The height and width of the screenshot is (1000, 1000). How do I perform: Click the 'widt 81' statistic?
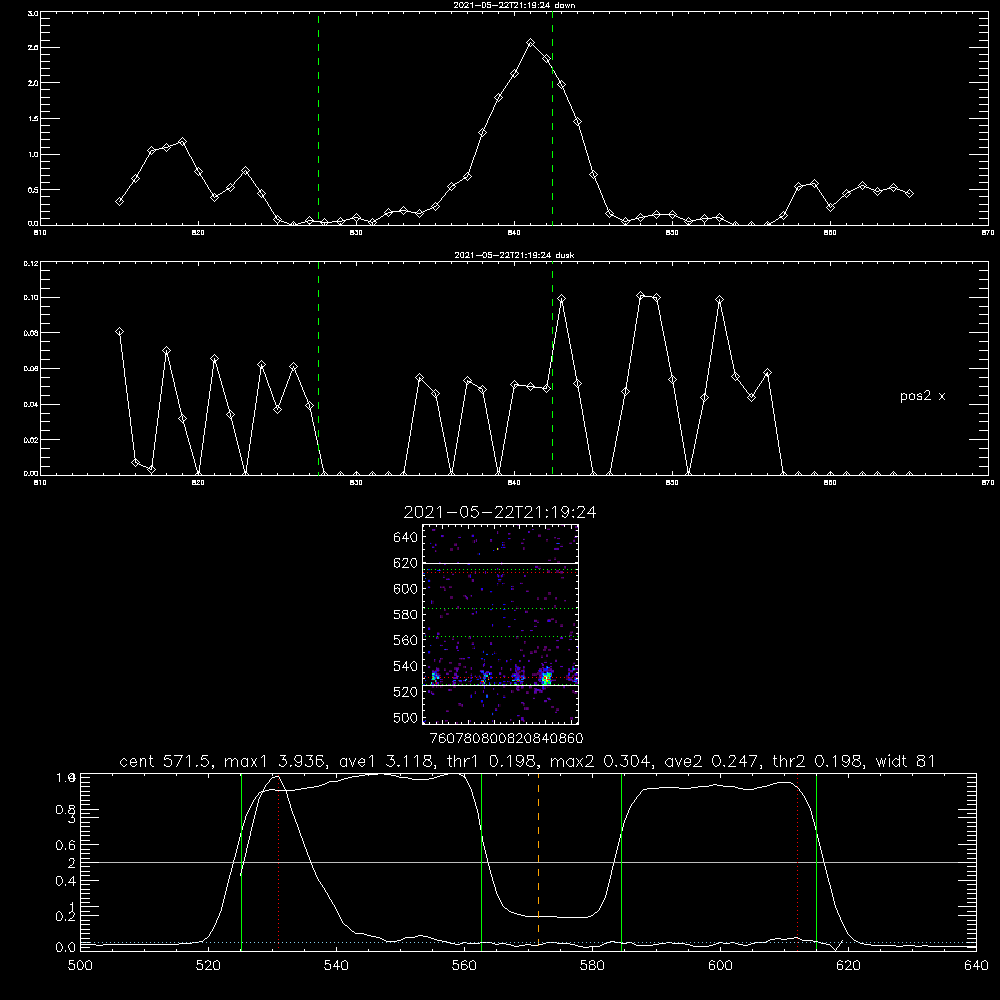coord(906,761)
